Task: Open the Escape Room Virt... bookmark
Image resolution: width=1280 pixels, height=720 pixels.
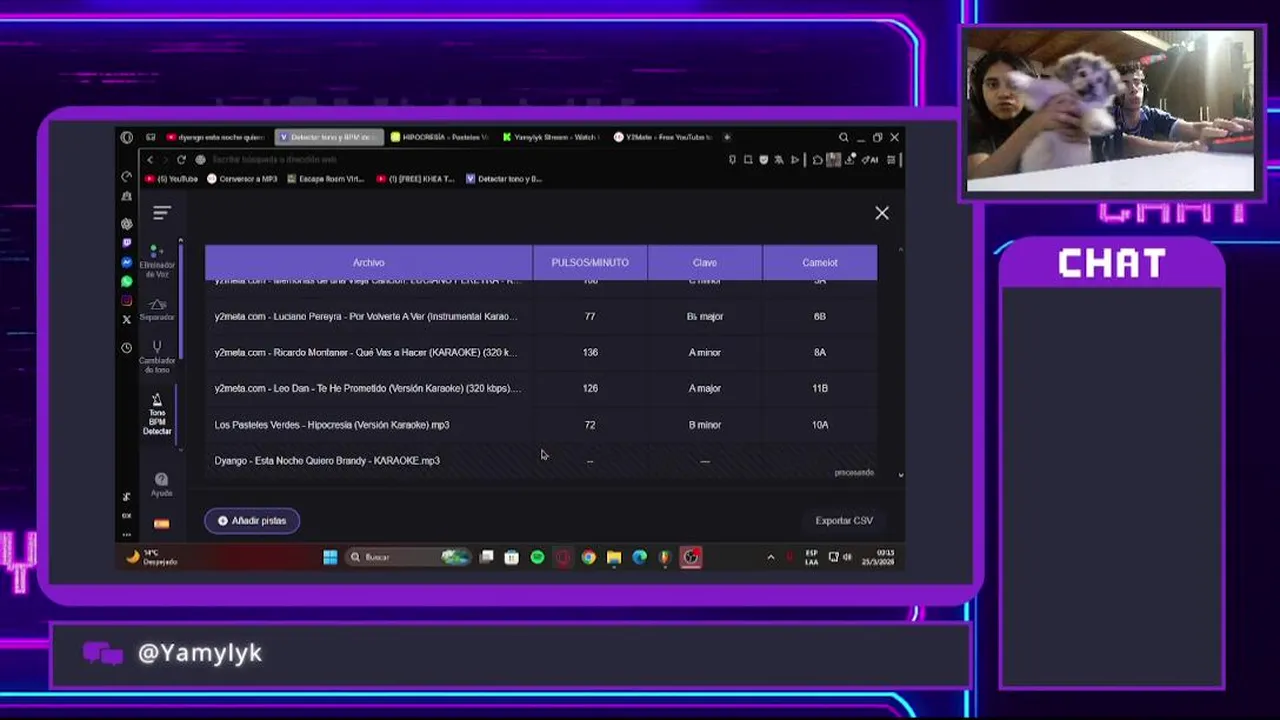Action: [325, 179]
